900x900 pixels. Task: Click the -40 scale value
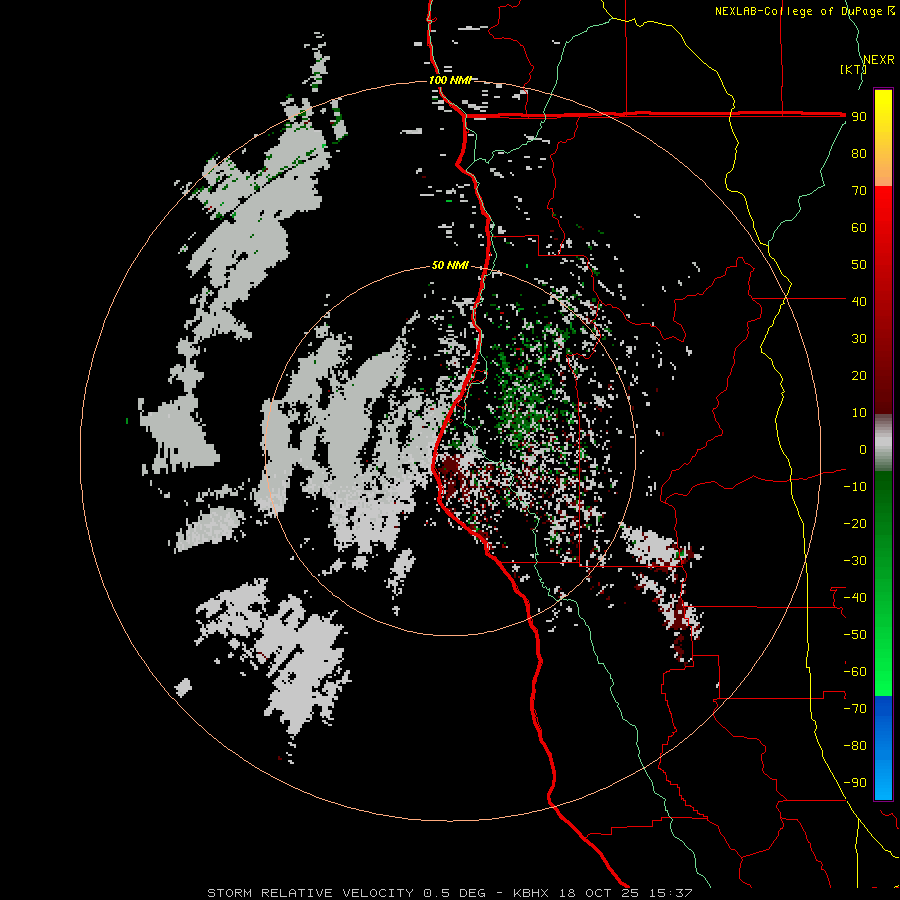(x=855, y=598)
